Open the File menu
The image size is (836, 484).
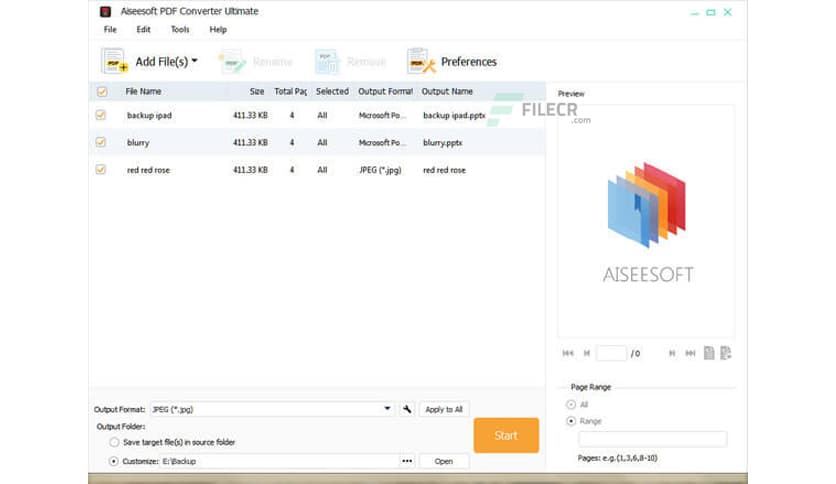110,29
